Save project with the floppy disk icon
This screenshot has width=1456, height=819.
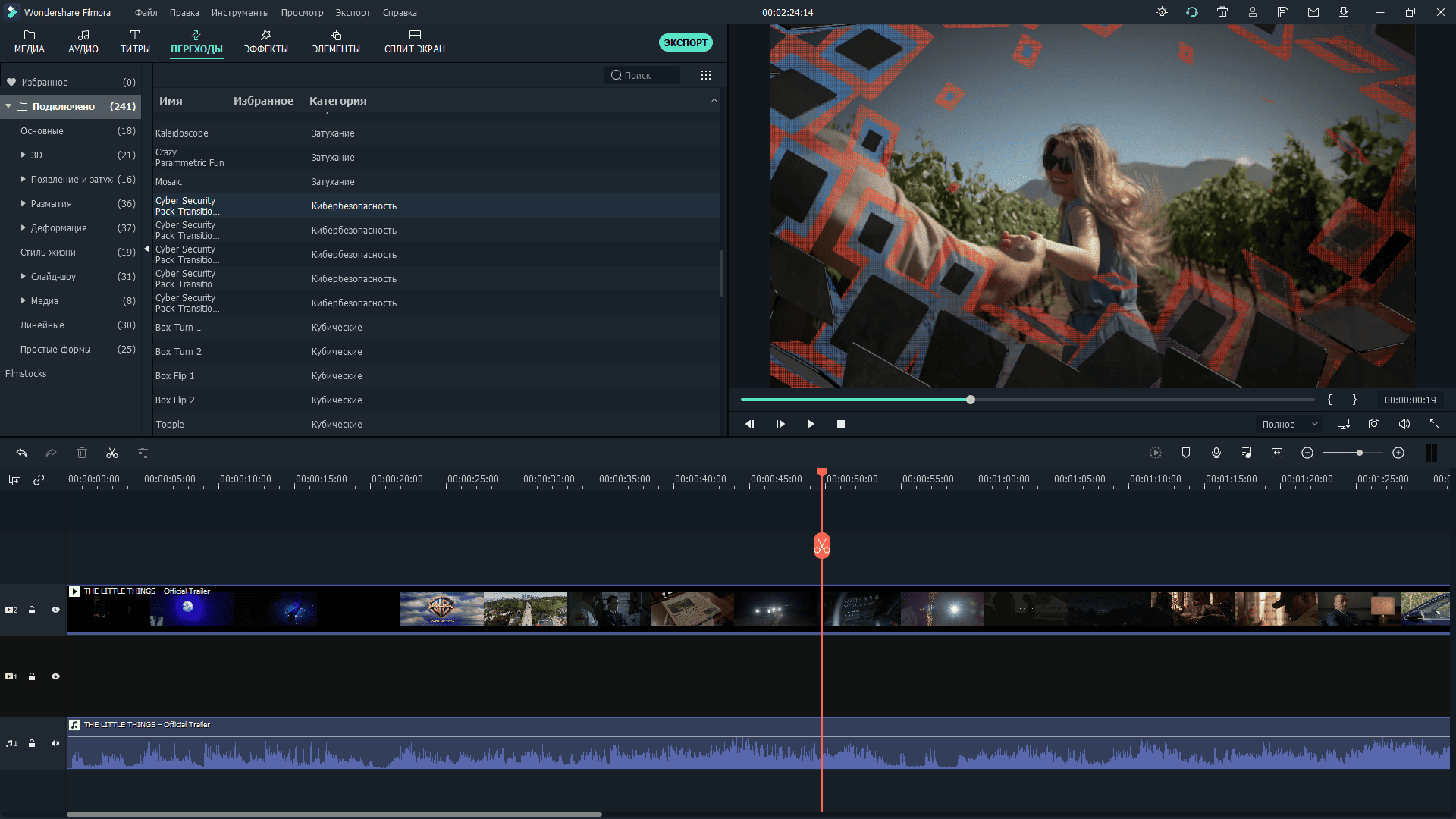(x=1283, y=12)
